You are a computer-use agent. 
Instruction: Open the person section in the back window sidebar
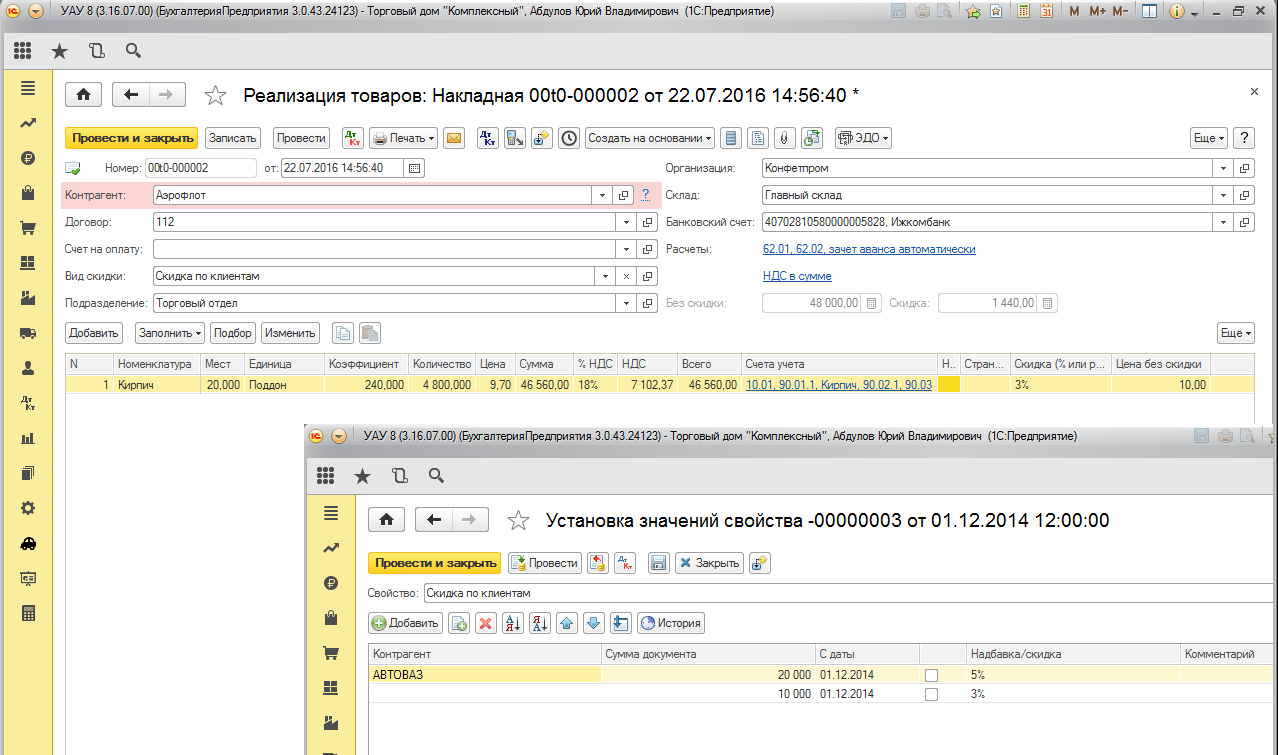(x=28, y=368)
